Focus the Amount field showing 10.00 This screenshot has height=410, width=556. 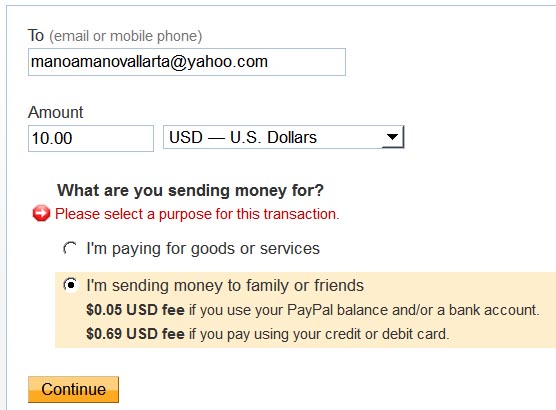click(91, 138)
